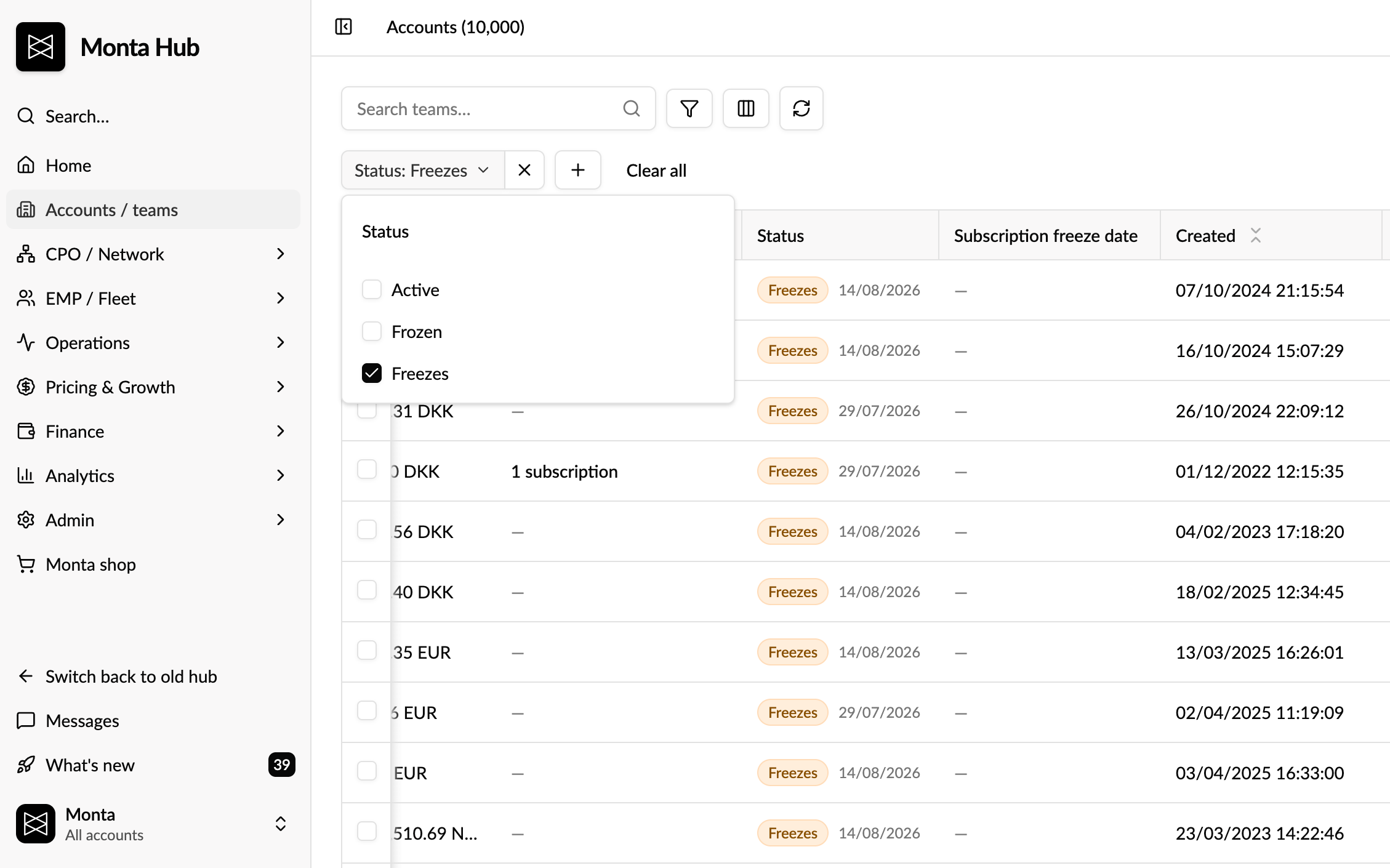Click Clear all filters
Screen dimensions: 1390x868
(x=656, y=171)
